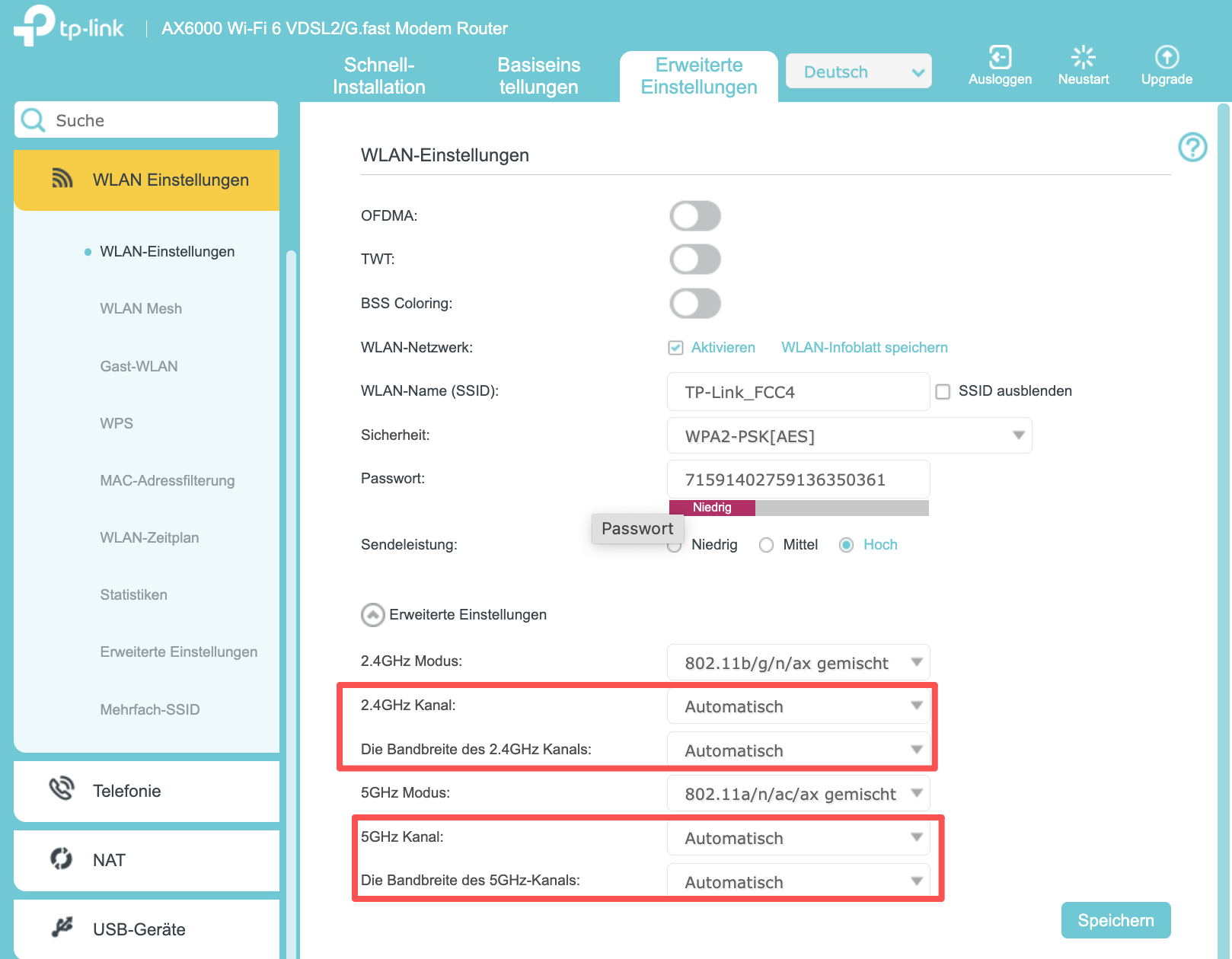Open Erweiterte Einstellungen sidebar item

(x=179, y=652)
